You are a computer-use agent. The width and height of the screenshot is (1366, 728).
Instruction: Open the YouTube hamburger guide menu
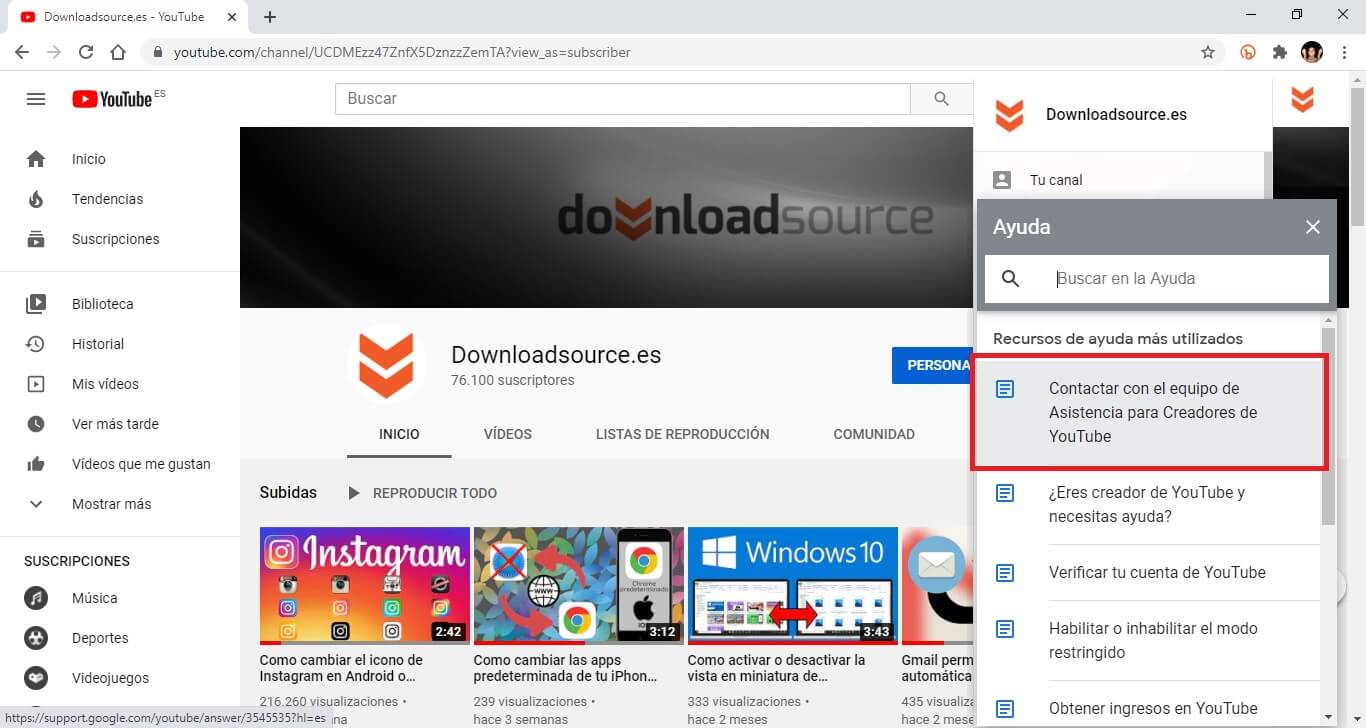(36, 99)
